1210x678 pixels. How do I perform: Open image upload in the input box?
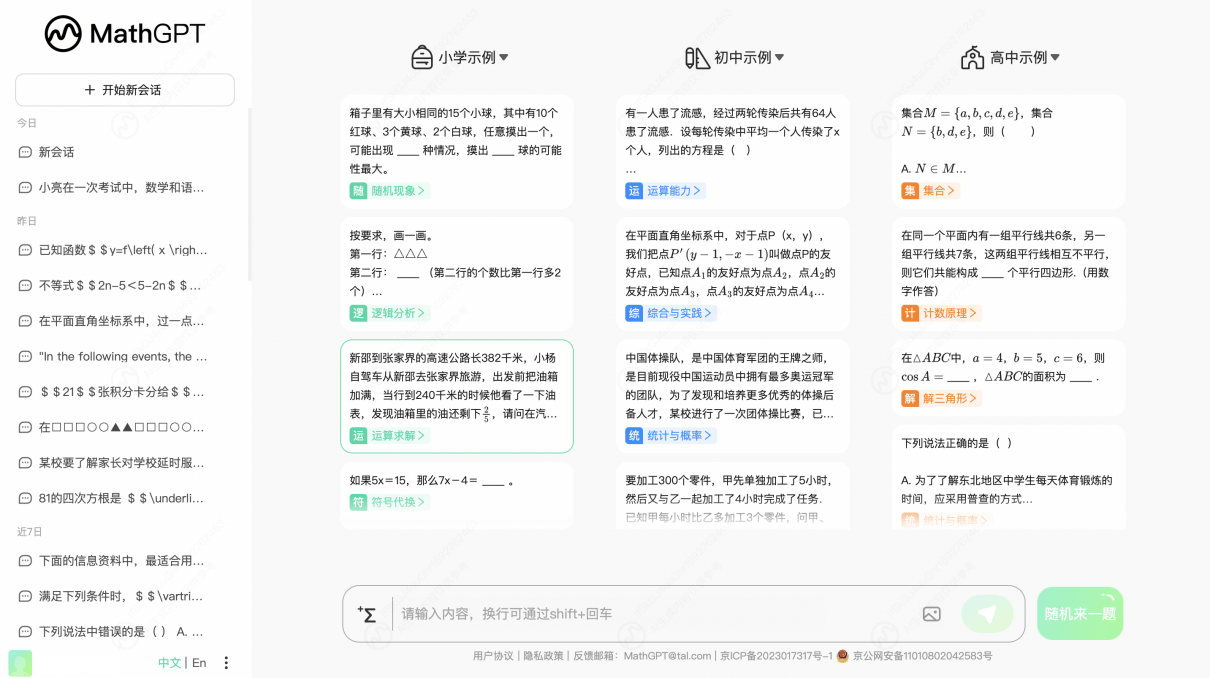coord(931,613)
